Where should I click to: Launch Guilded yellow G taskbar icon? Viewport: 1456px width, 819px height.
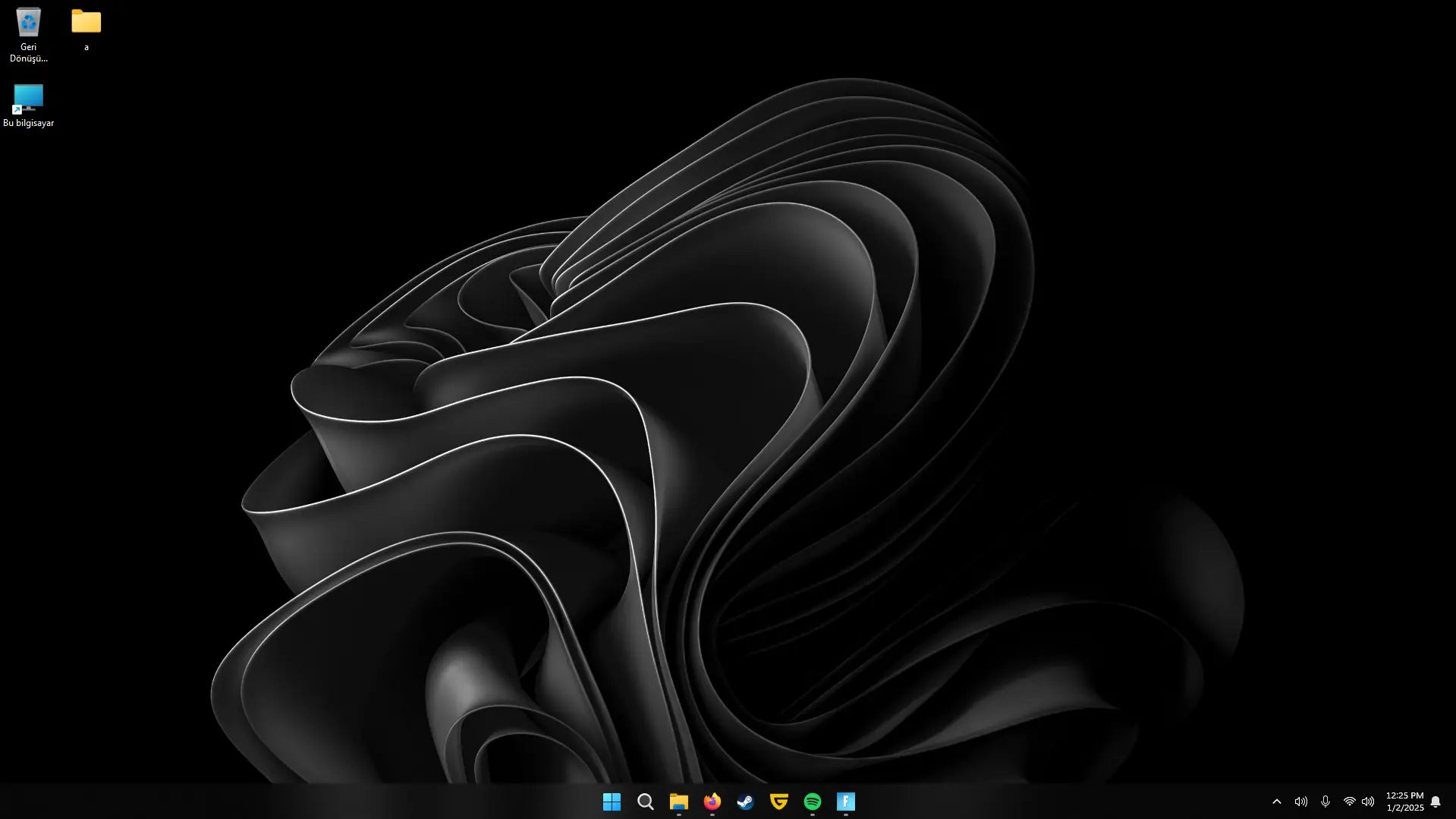coord(778,802)
